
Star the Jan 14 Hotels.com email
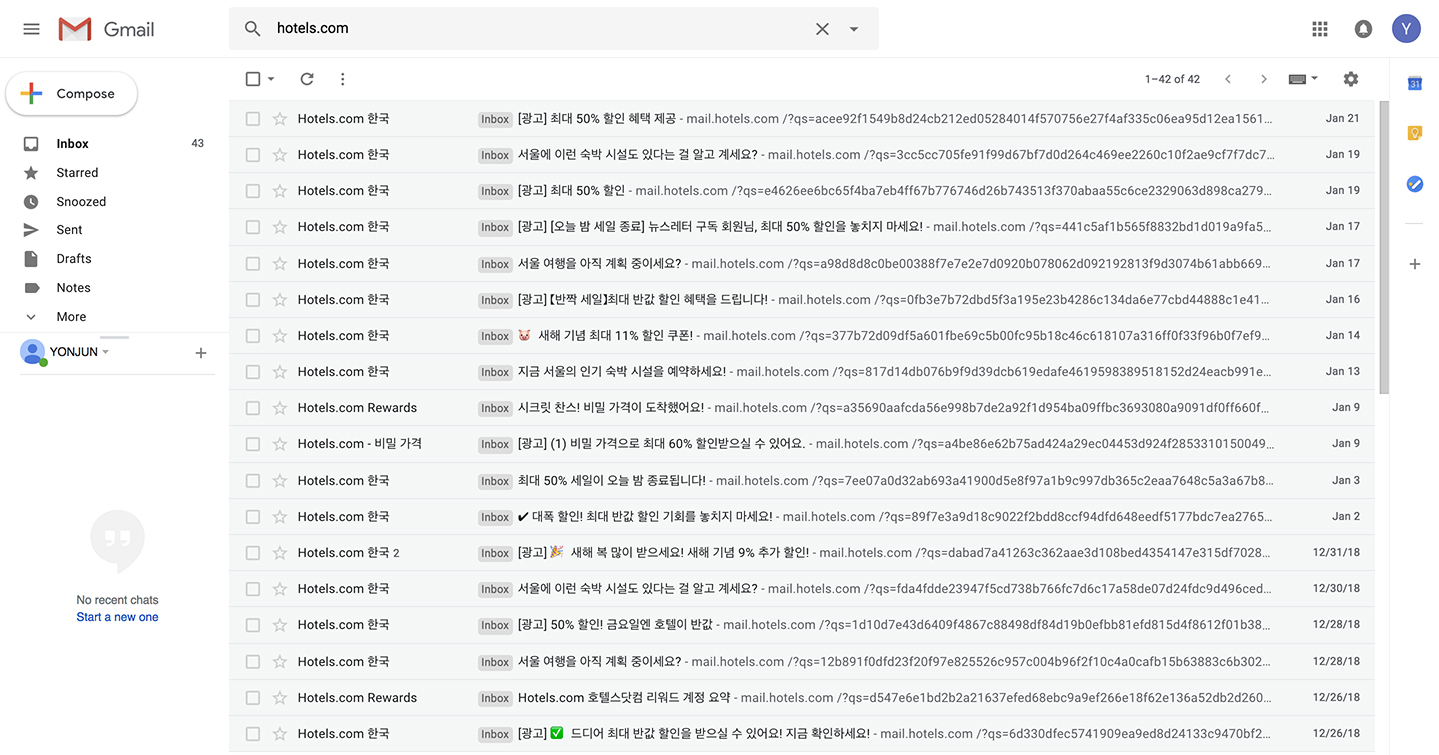(280, 336)
